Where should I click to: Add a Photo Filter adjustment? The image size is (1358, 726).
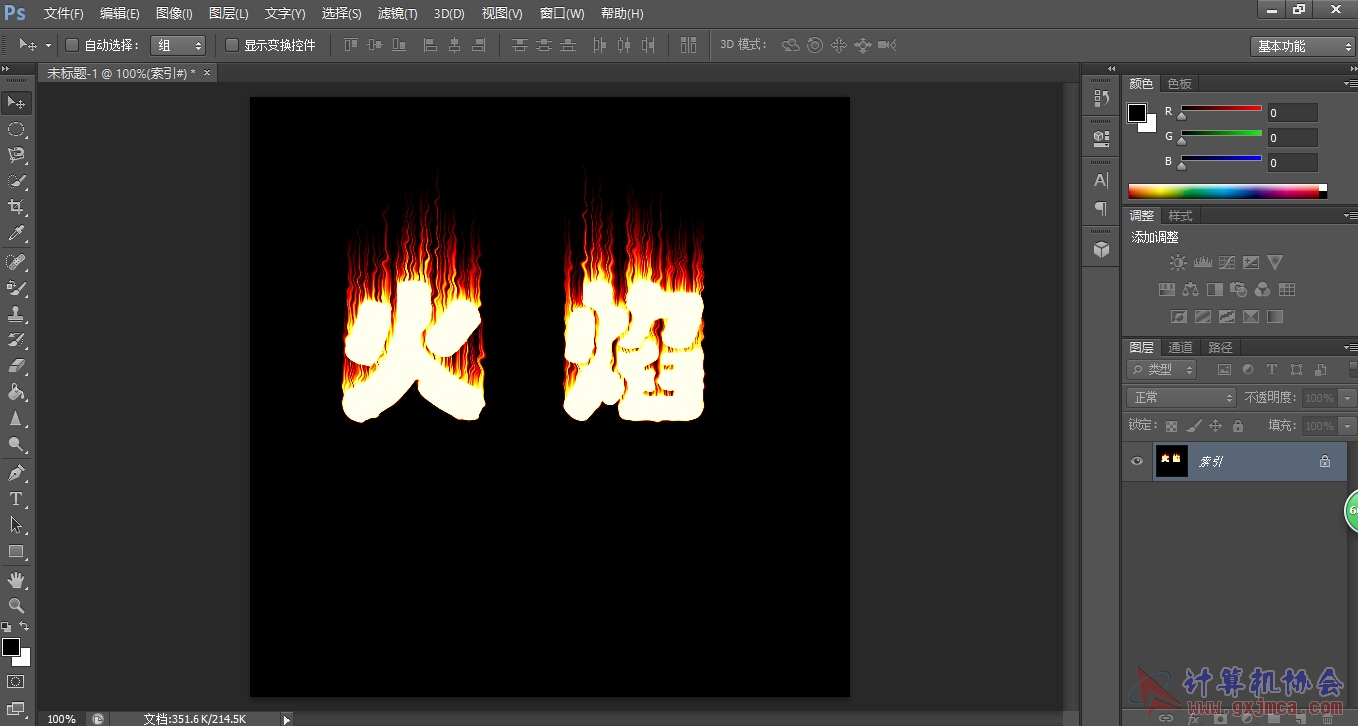(x=1239, y=290)
